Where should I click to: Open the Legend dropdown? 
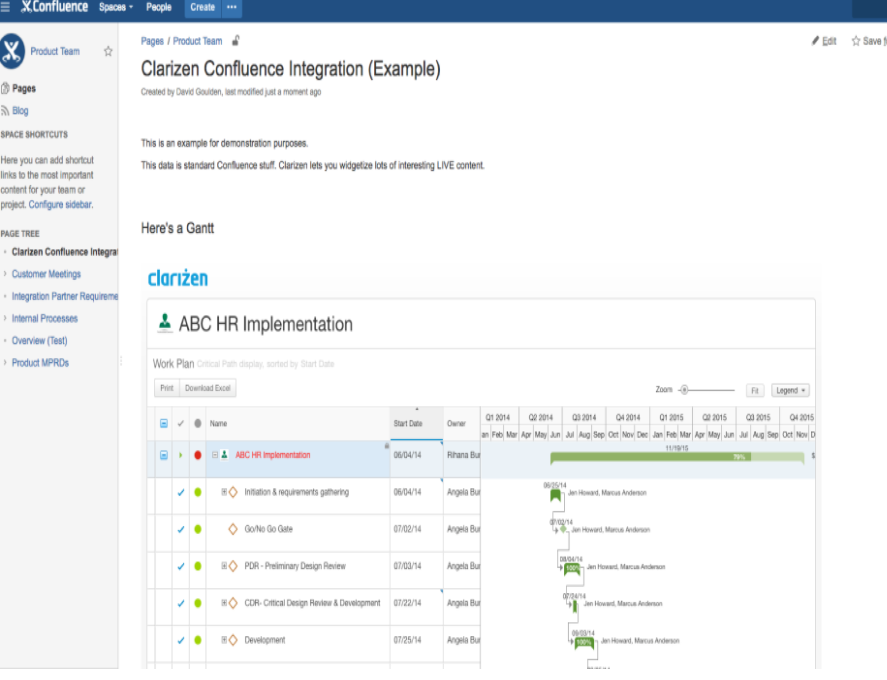790,390
